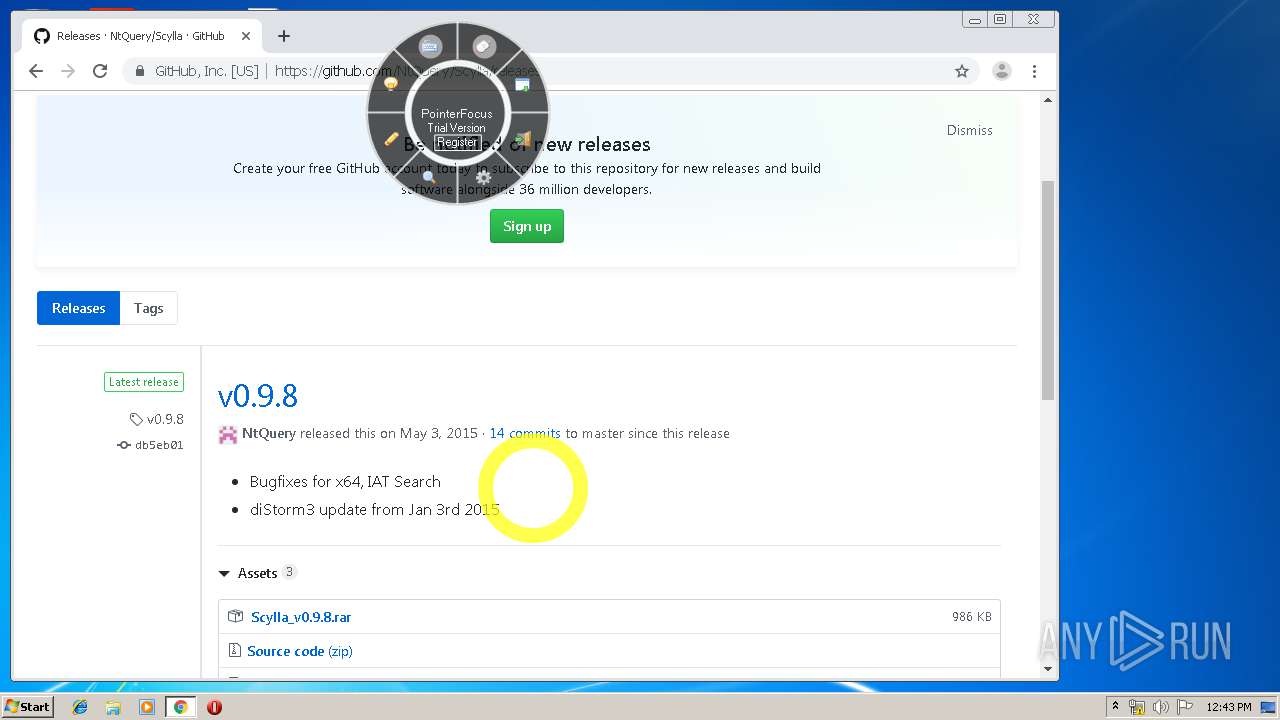Reload the GitHub page
This screenshot has height=720, width=1280.
[100, 71]
